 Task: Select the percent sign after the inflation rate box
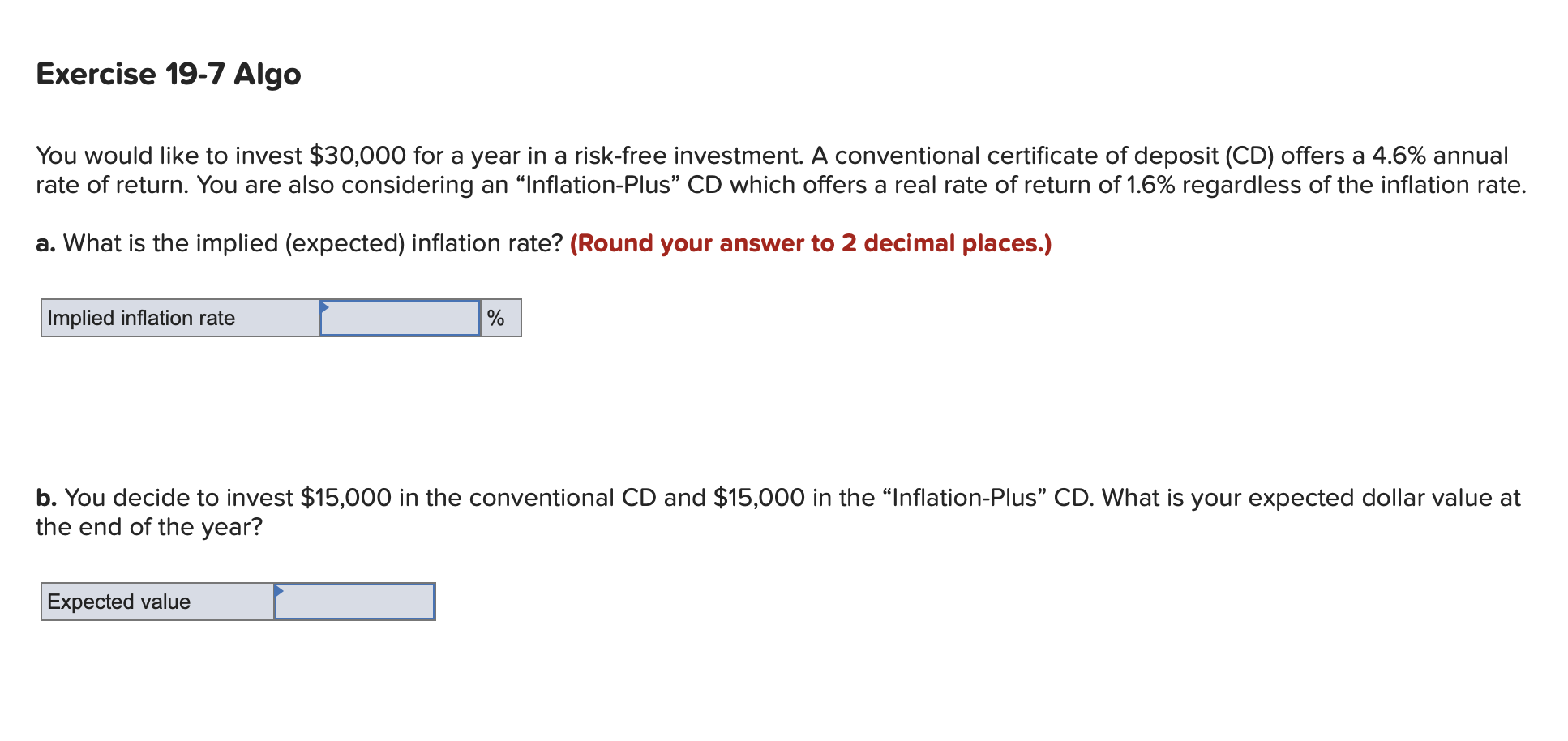[498, 318]
